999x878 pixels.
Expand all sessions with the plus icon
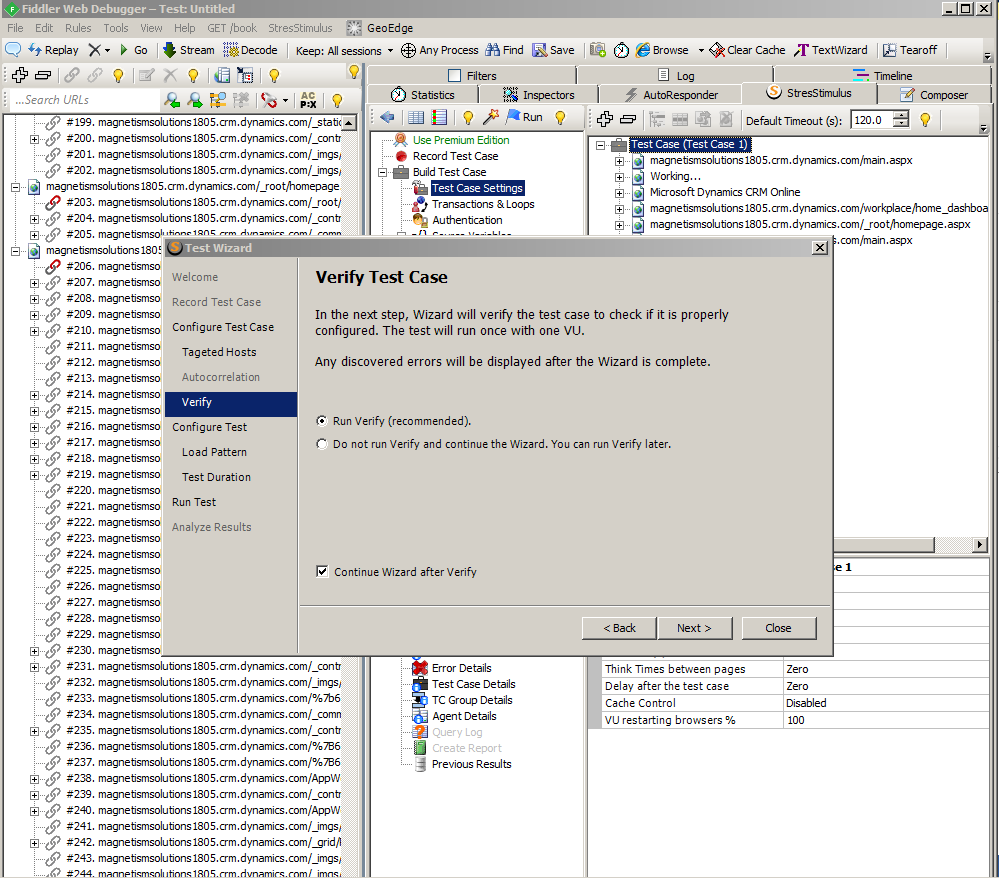pyautogui.click(x=20, y=75)
